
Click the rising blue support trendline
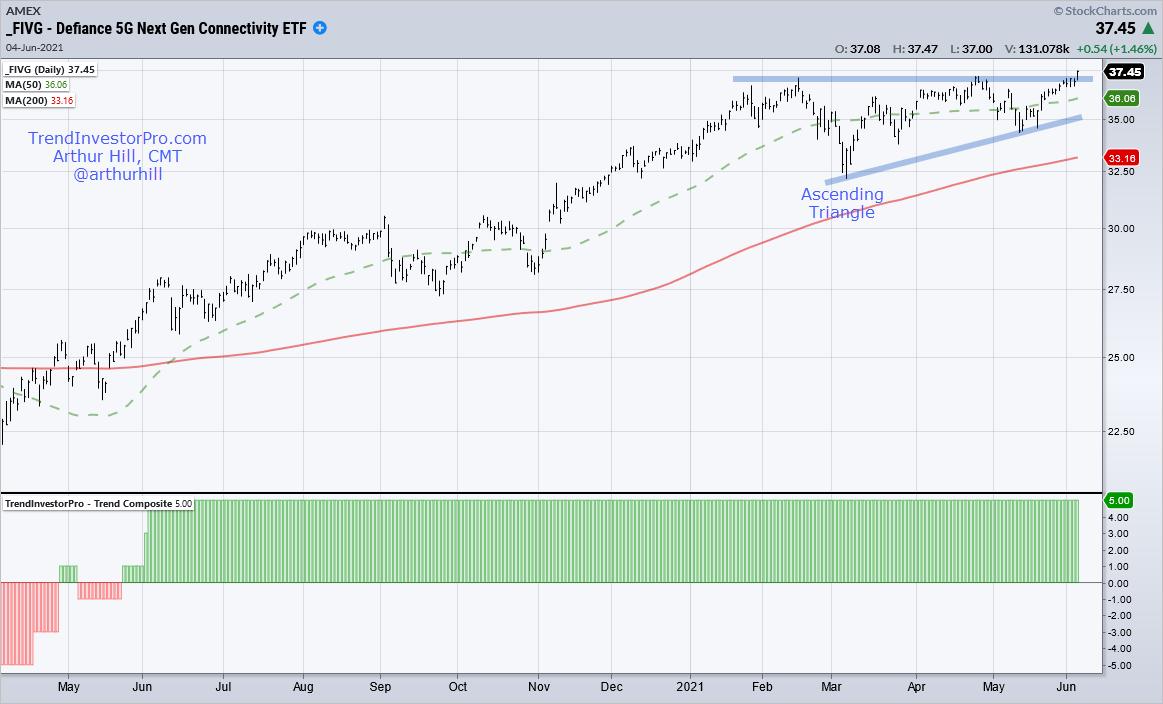click(950, 150)
